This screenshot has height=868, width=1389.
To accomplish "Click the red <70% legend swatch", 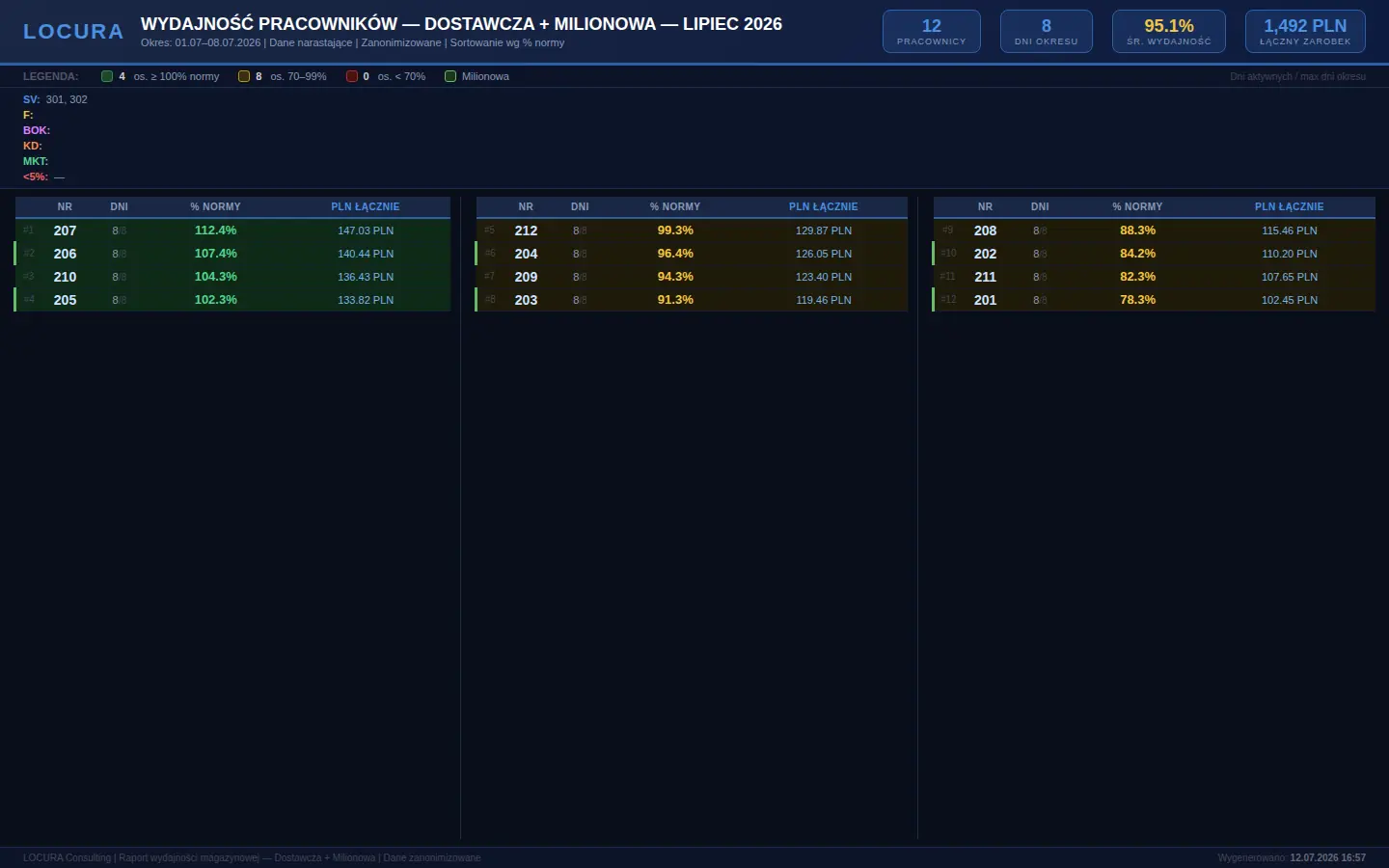I will (352, 76).
